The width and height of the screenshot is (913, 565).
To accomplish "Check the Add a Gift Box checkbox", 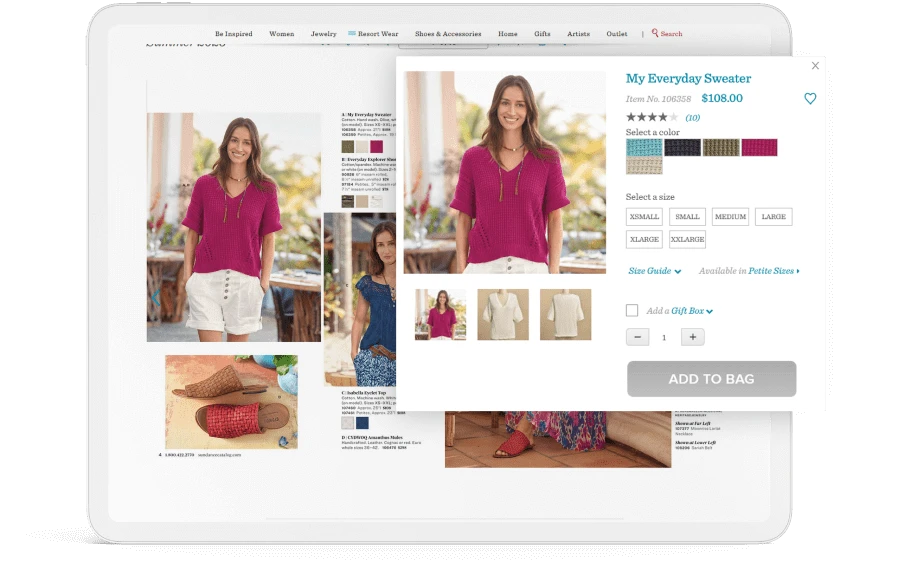I will tap(632, 311).
